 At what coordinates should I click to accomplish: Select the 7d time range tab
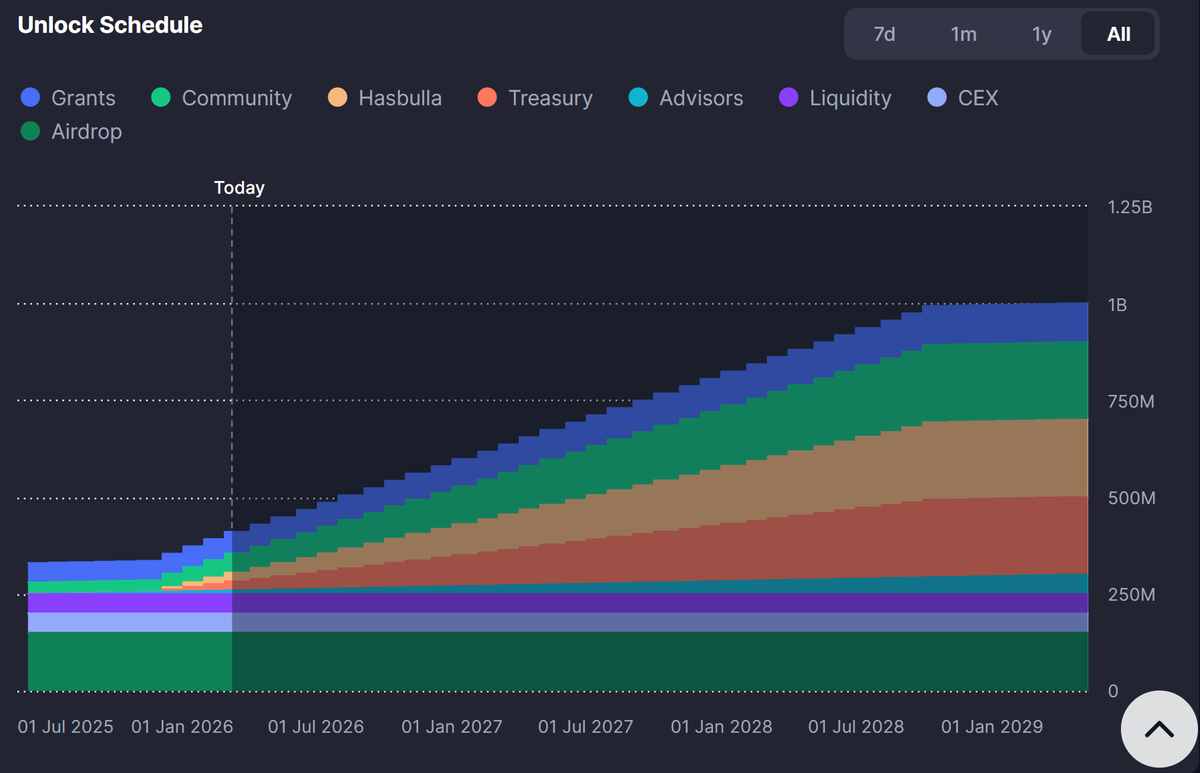pos(884,34)
